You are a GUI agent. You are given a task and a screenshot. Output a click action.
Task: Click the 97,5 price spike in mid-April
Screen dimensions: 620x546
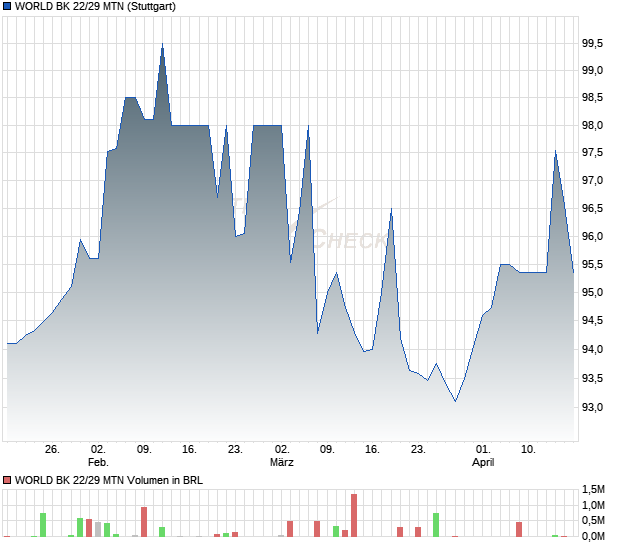pyautogui.click(x=556, y=151)
